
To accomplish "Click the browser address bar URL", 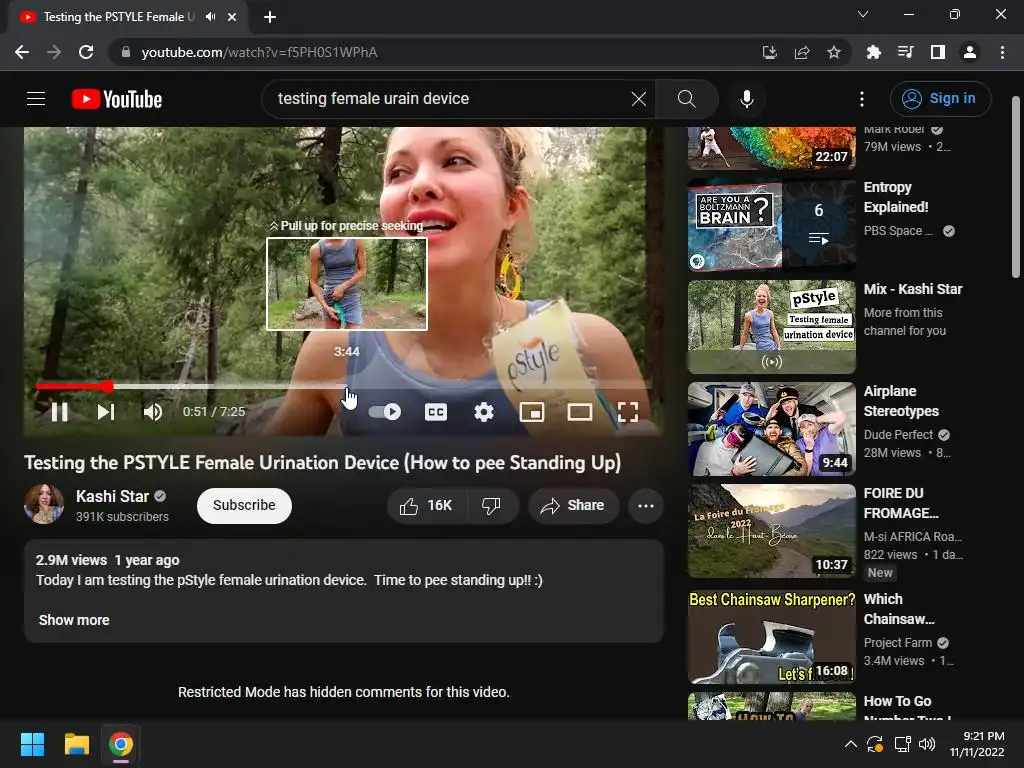I will coord(259,52).
